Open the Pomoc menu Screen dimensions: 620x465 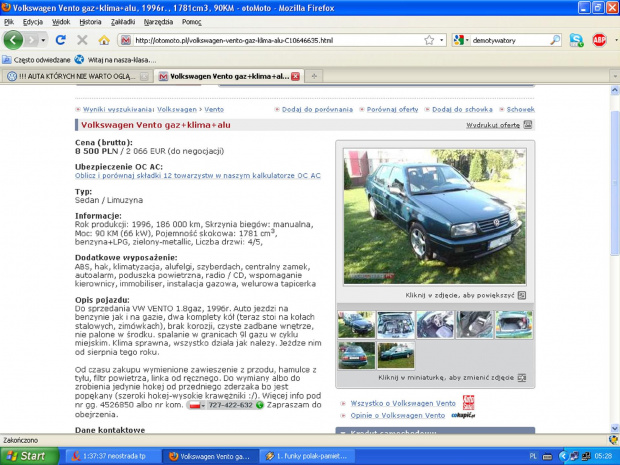click(x=191, y=22)
